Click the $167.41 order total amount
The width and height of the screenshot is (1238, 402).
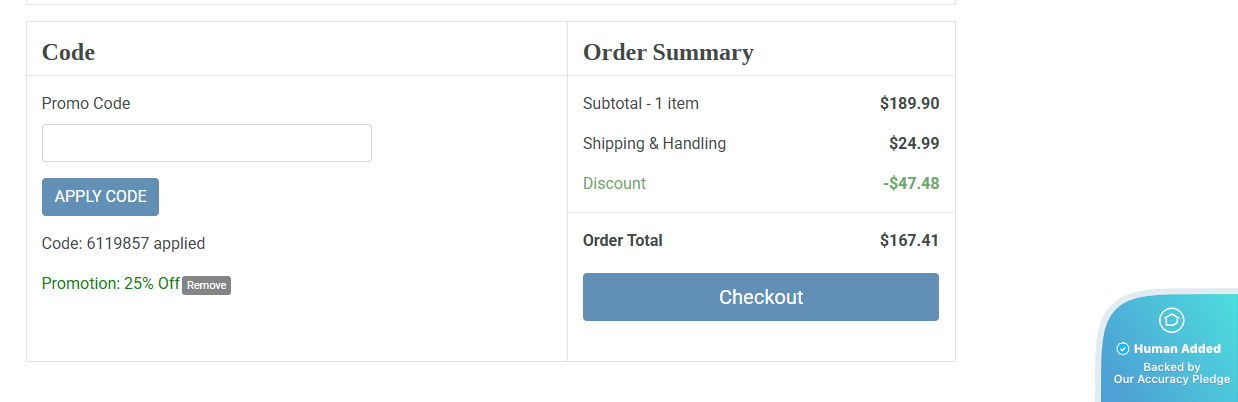909,240
